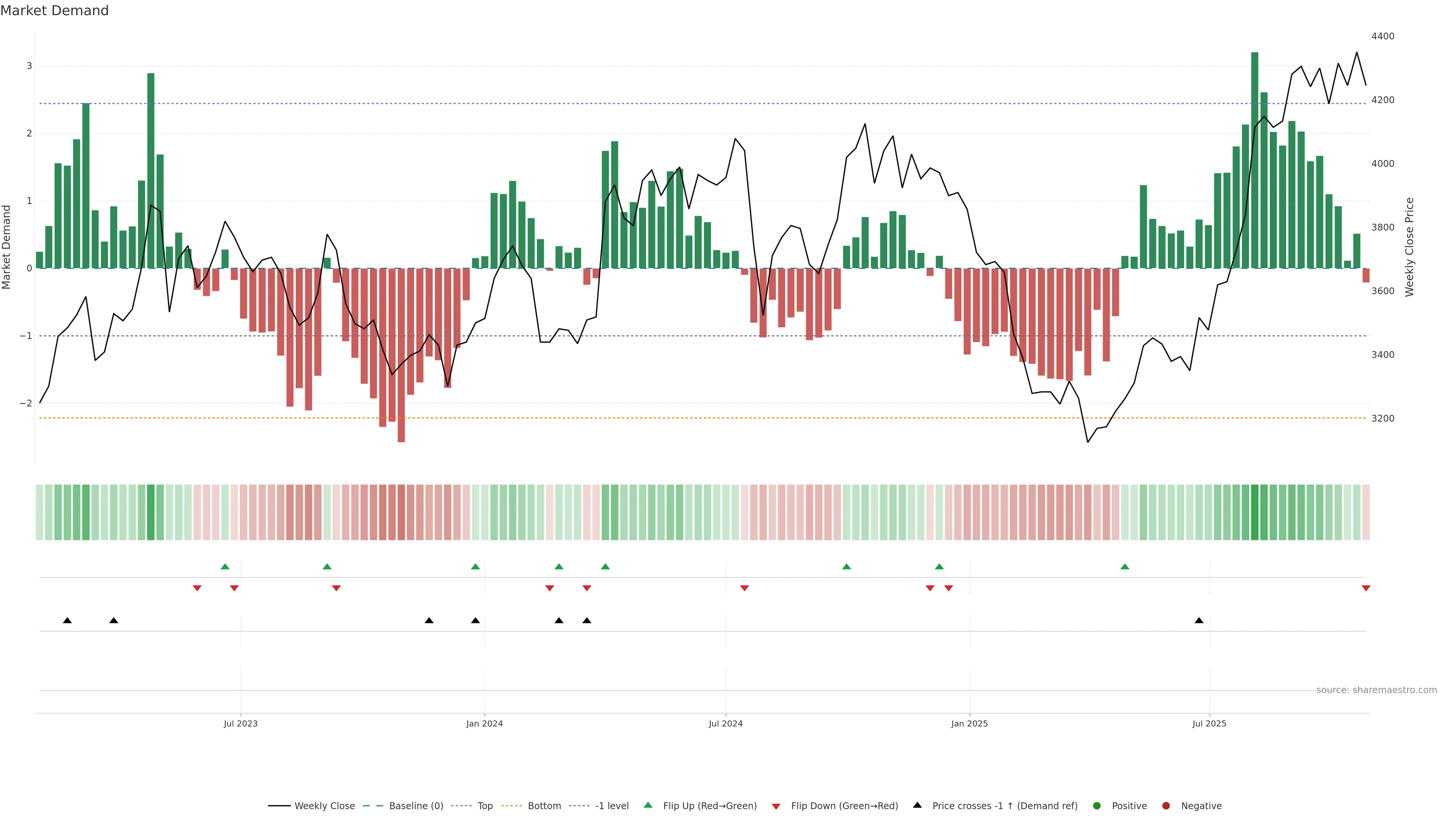Click the Jul 2025 x-axis label
The height and width of the screenshot is (819, 1456).
[1209, 723]
